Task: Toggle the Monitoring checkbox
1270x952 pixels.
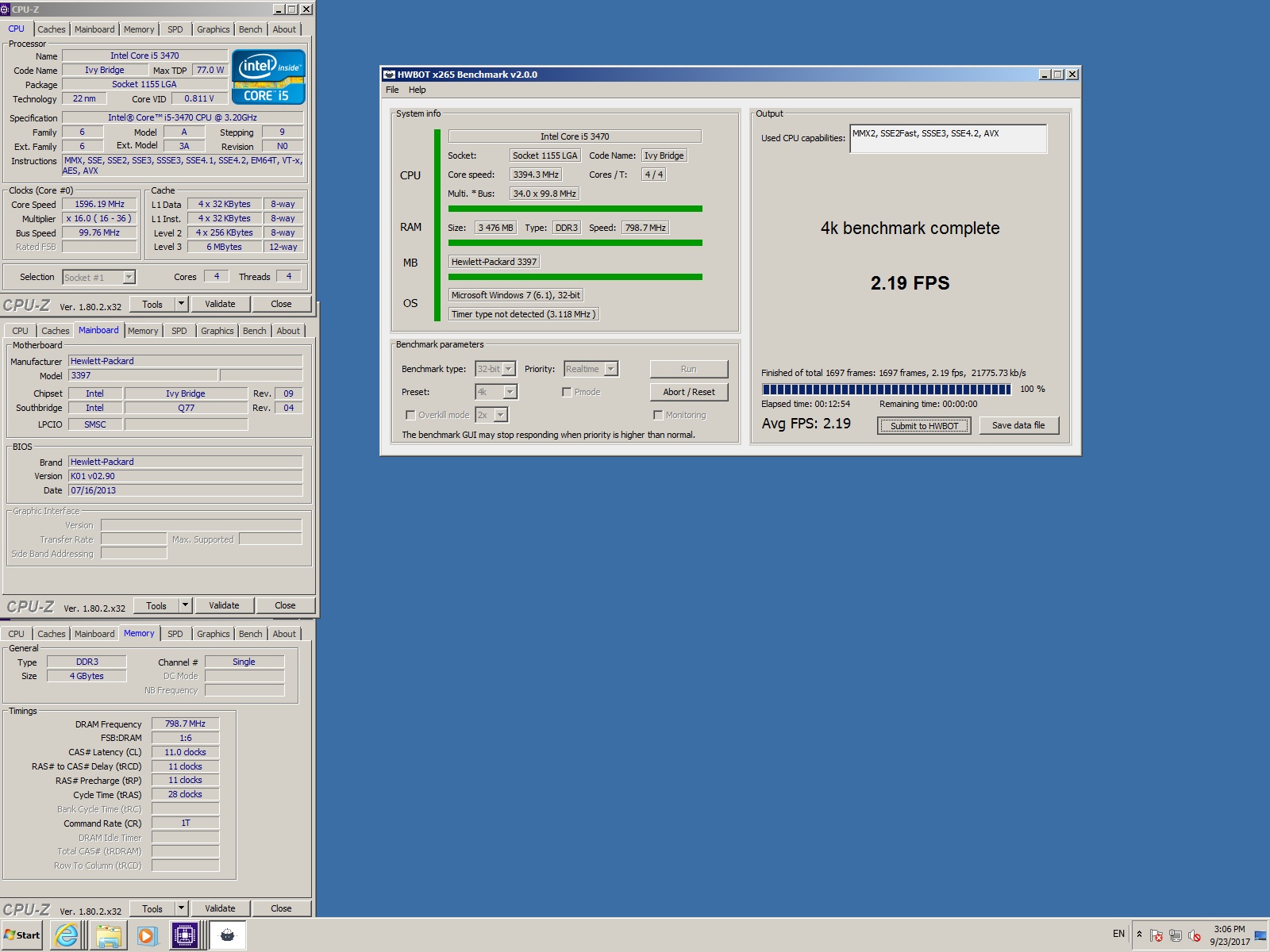Action: click(x=658, y=415)
